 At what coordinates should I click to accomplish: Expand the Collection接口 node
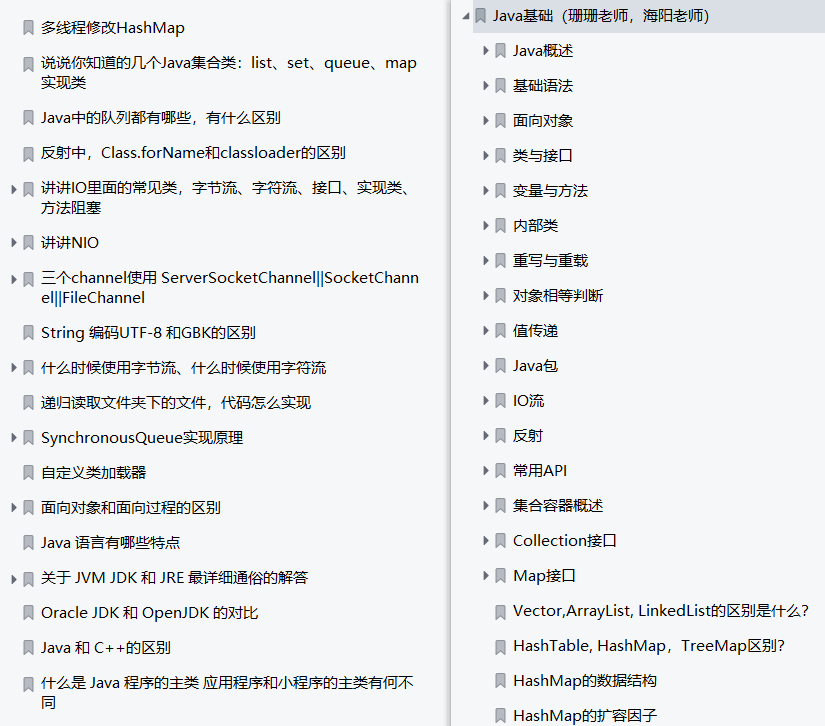[x=484, y=540]
